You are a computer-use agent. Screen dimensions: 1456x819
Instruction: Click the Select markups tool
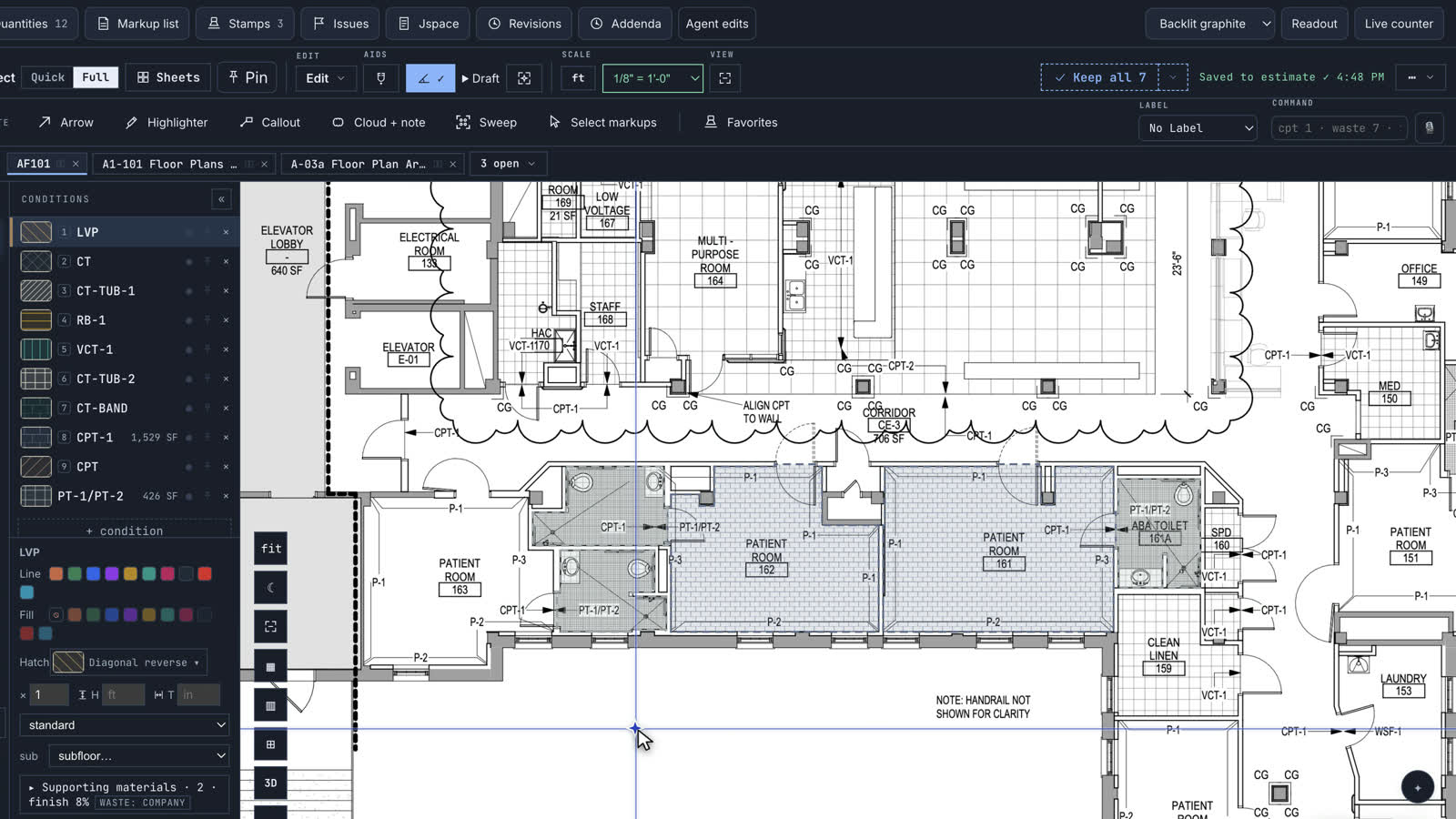(602, 122)
